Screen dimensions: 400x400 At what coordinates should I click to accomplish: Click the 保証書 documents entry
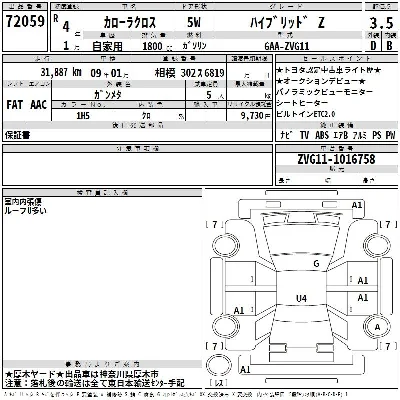(x=18, y=135)
